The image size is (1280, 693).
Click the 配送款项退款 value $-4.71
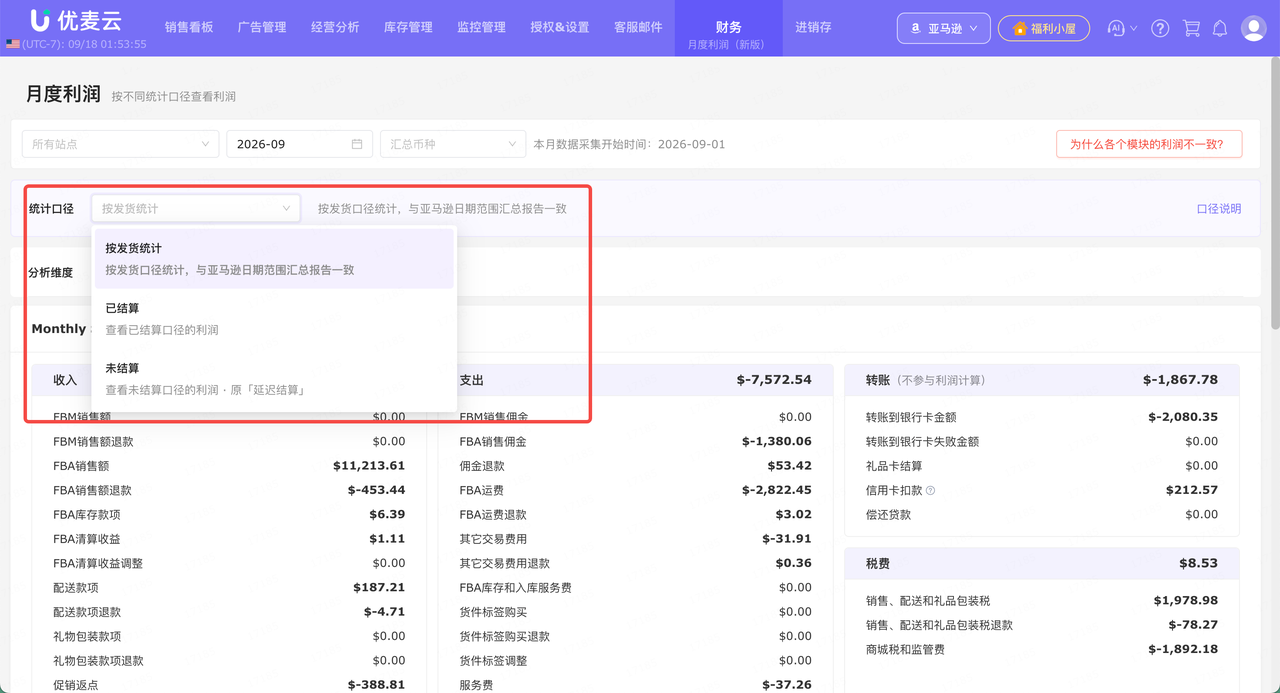coord(385,612)
